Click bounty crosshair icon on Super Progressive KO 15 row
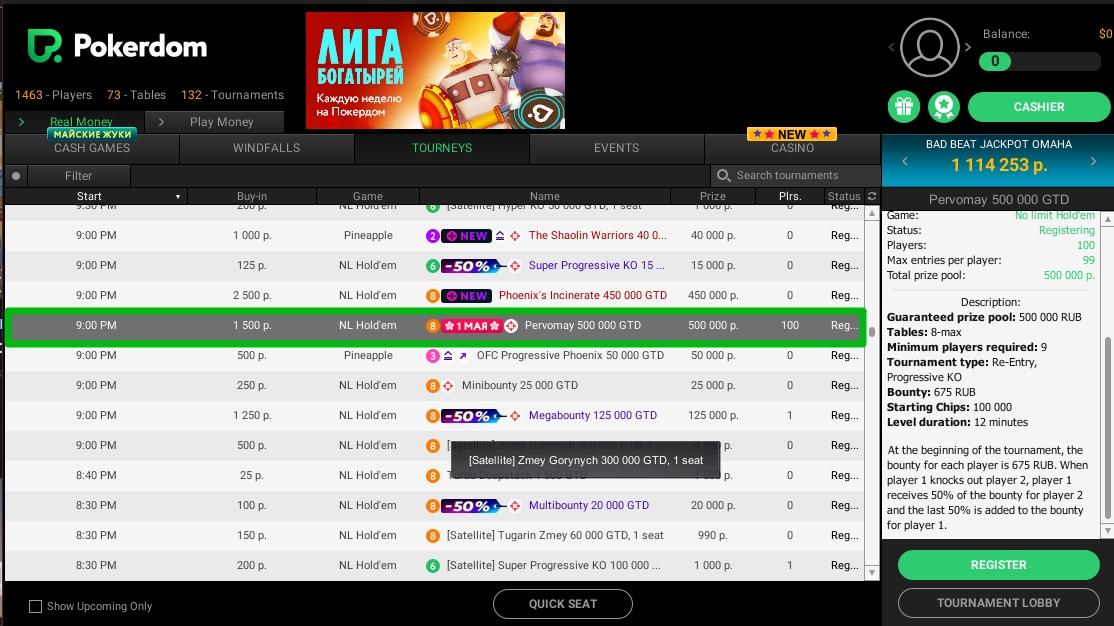The width and height of the screenshot is (1114, 626). point(515,266)
